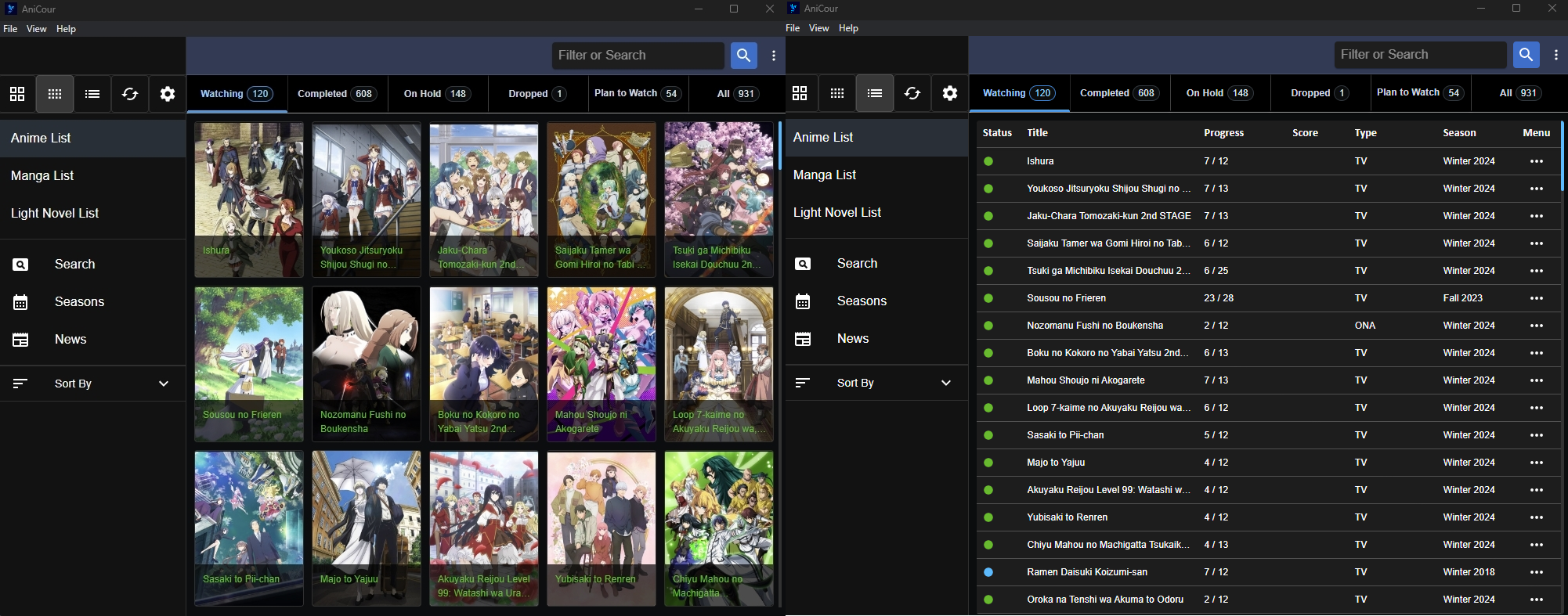
Task: Select compact grid view in right window
Action: pyautogui.click(x=837, y=93)
